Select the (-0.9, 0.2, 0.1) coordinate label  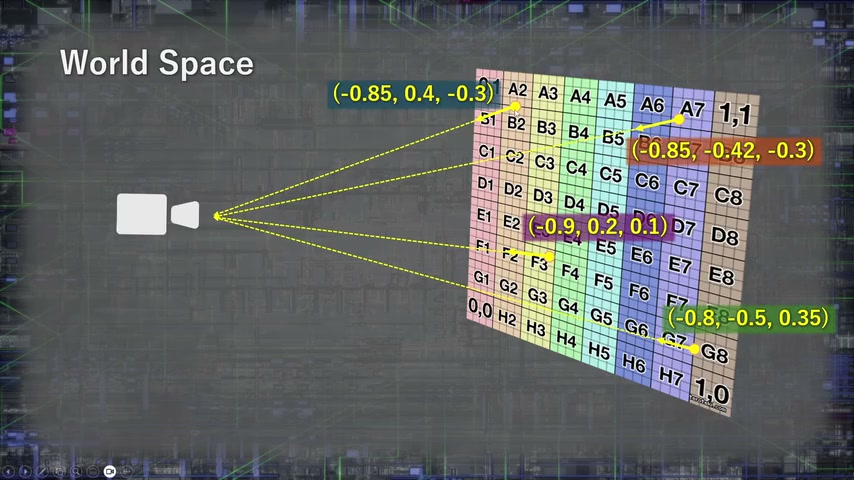tap(598, 226)
